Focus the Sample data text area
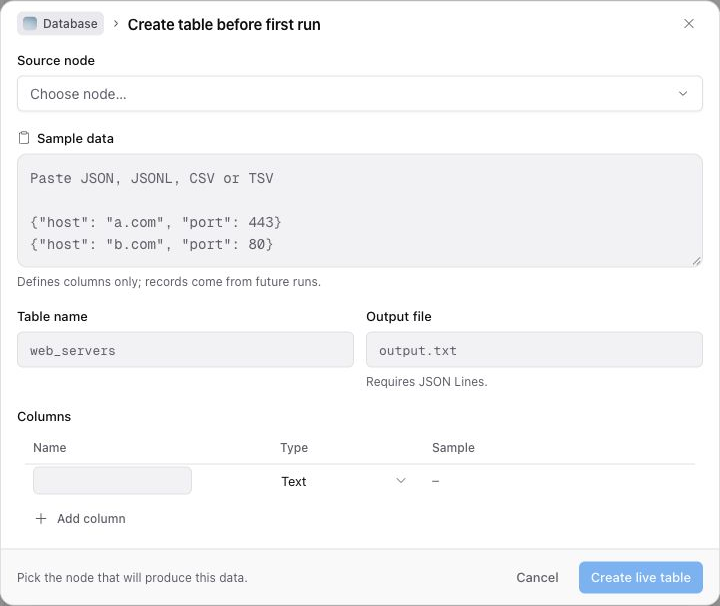The image size is (720, 606). tap(360, 210)
